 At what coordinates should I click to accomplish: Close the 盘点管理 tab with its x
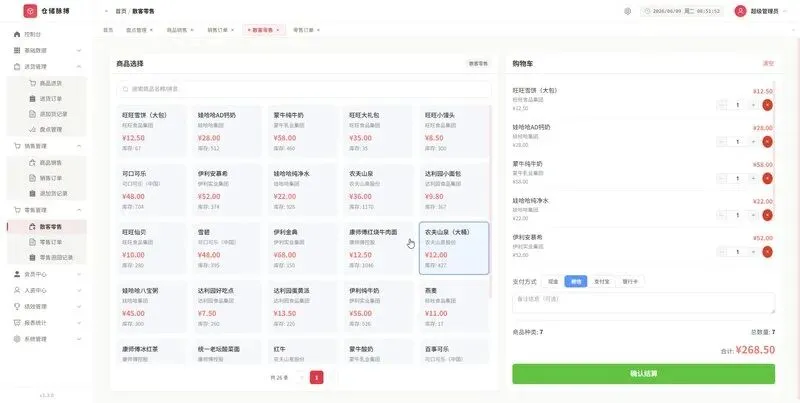[x=151, y=30]
